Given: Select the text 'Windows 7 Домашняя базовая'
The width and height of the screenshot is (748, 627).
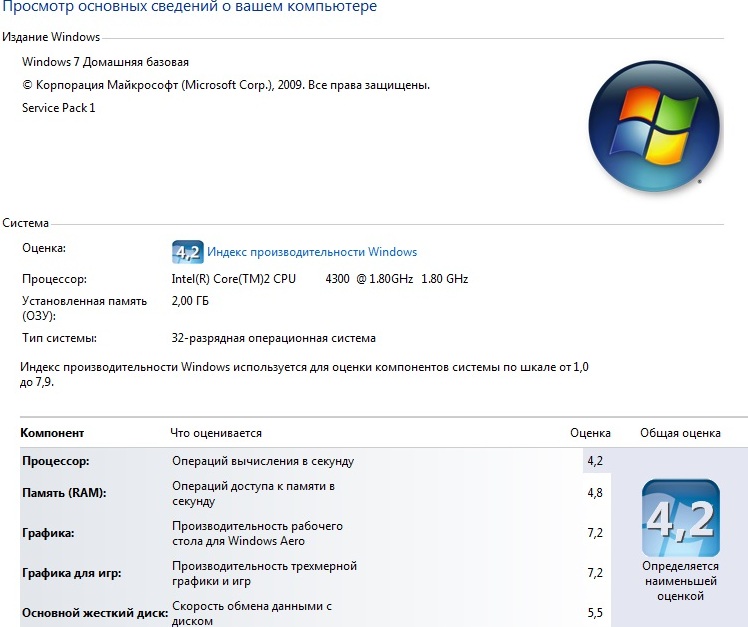Looking at the screenshot, I should coord(105,62).
